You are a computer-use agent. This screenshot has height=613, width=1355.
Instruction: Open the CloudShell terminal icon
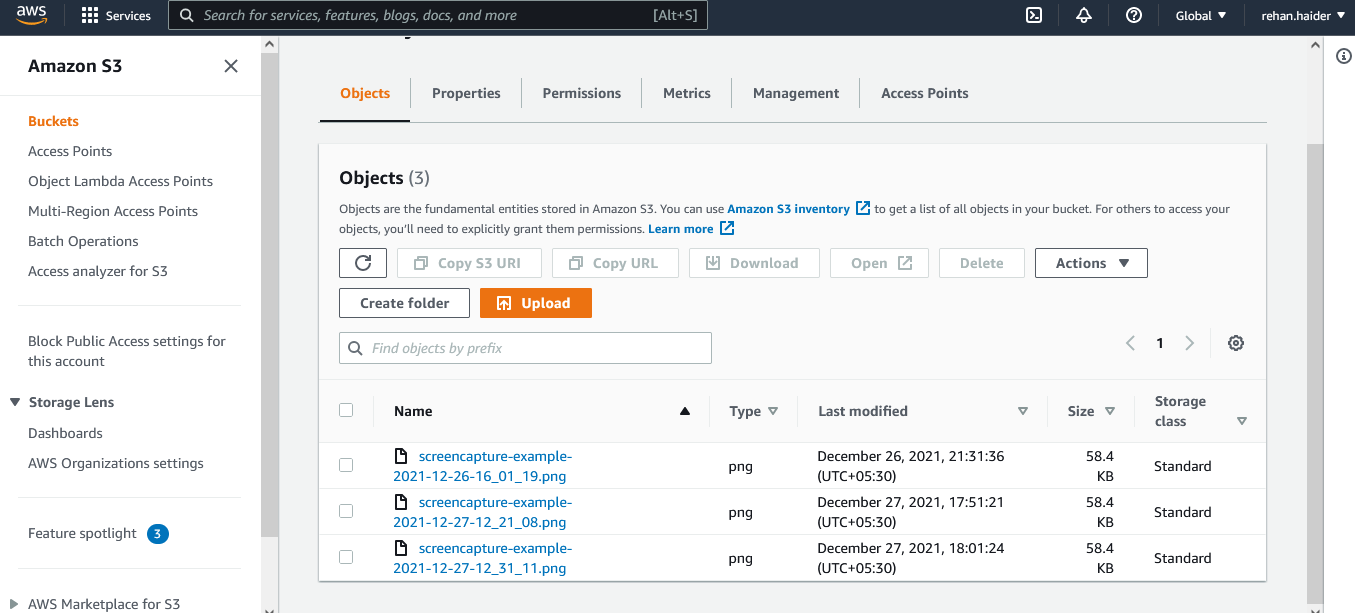pyautogui.click(x=1034, y=15)
